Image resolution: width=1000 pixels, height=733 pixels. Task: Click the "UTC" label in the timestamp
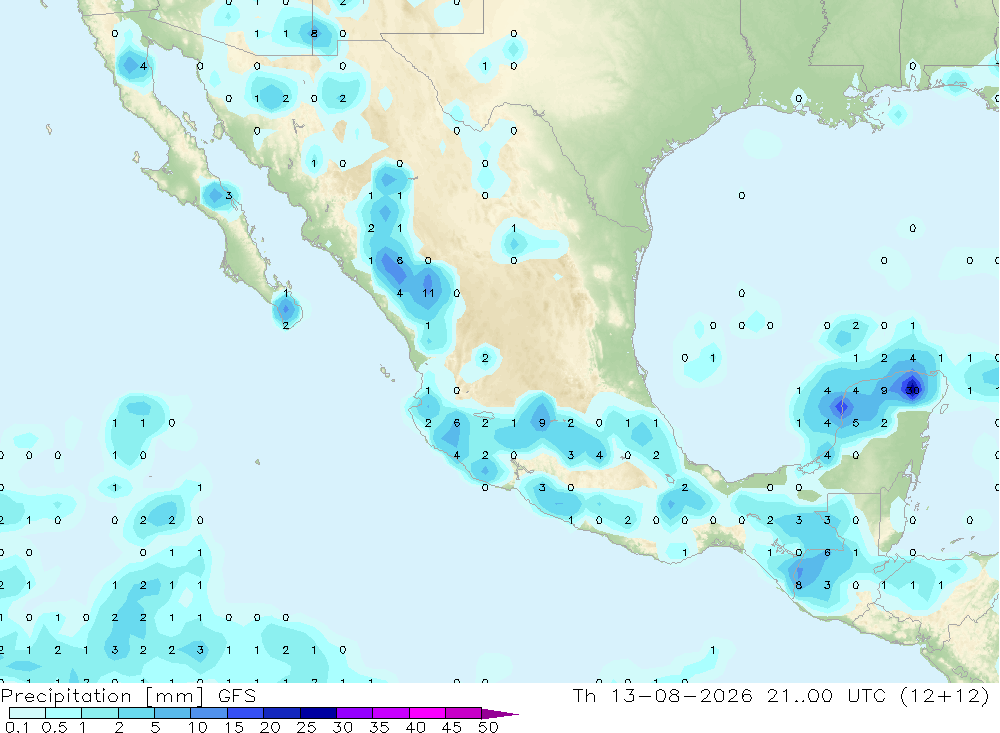coord(867,696)
